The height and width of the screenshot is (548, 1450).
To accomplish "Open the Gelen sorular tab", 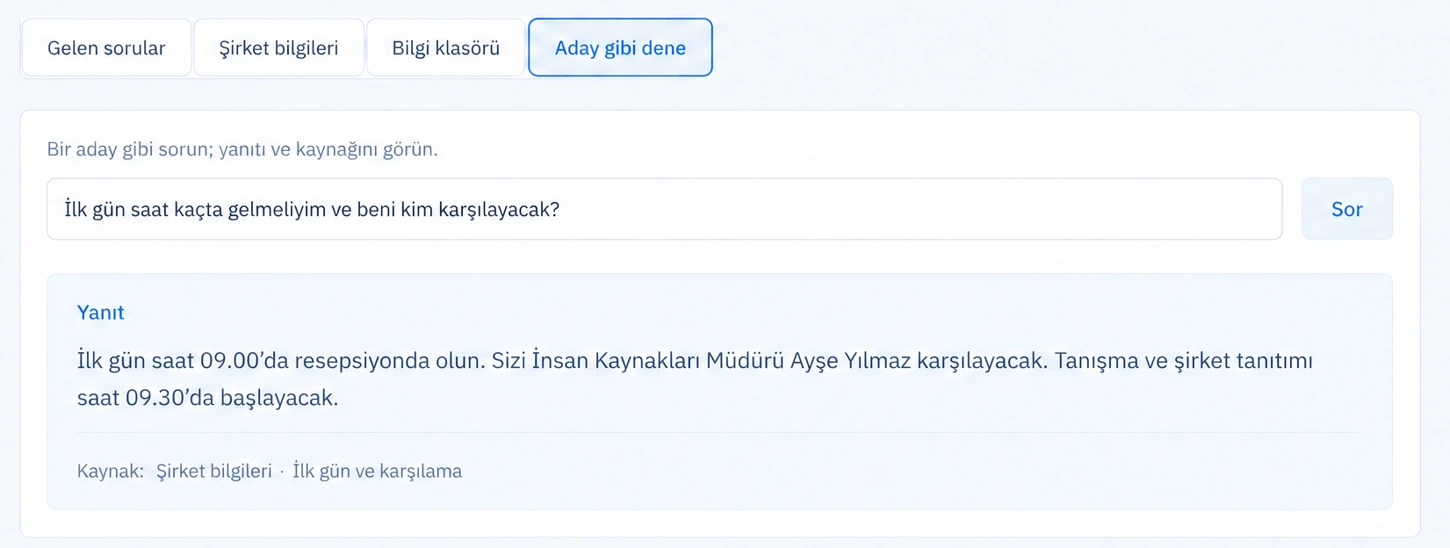I will pos(106,47).
